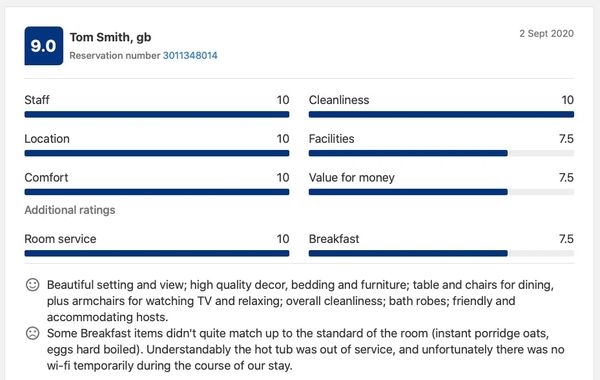The image size is (600, 380).
Task: Click the Location rating bar
Action: pyautogui.click(x=157, y=153)
